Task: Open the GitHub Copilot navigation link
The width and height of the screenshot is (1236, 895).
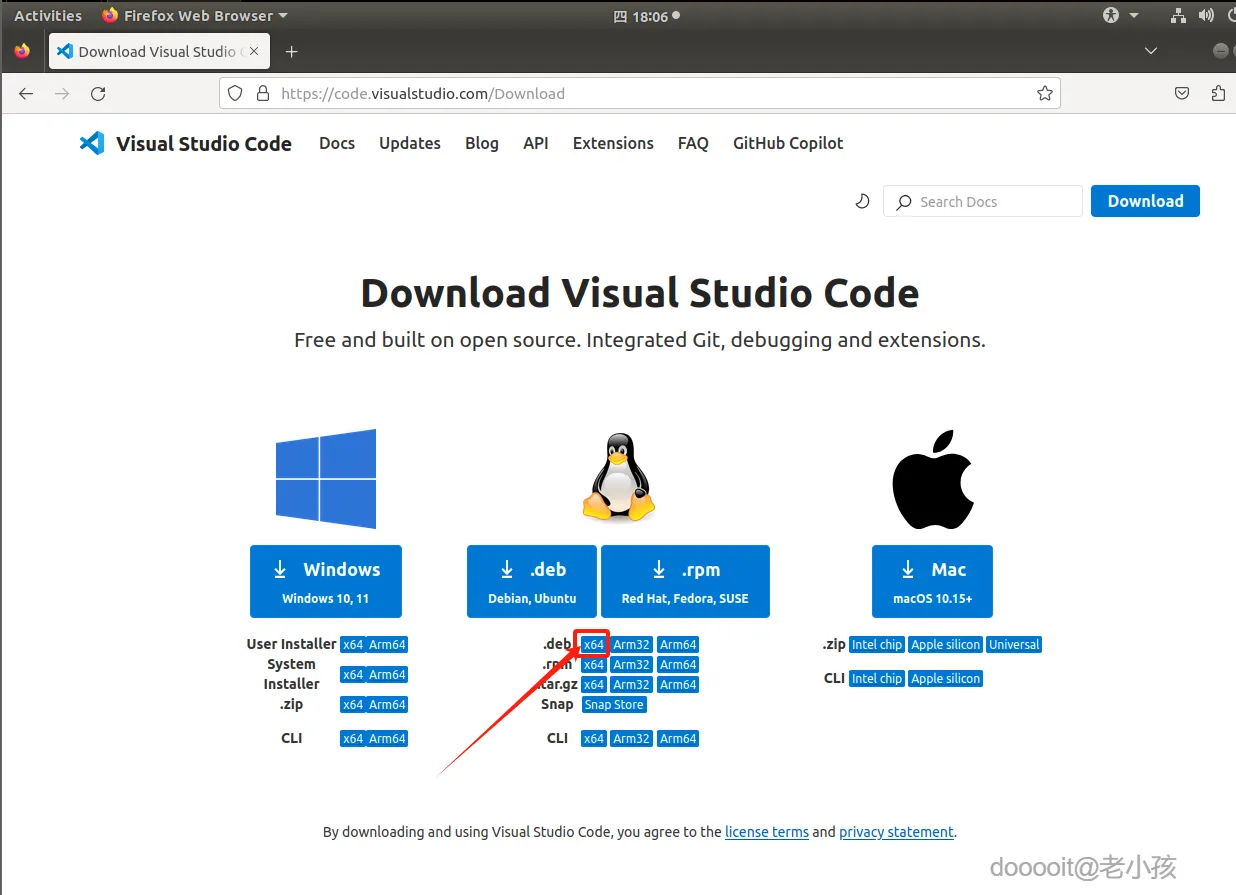Action: click(788, 143)
